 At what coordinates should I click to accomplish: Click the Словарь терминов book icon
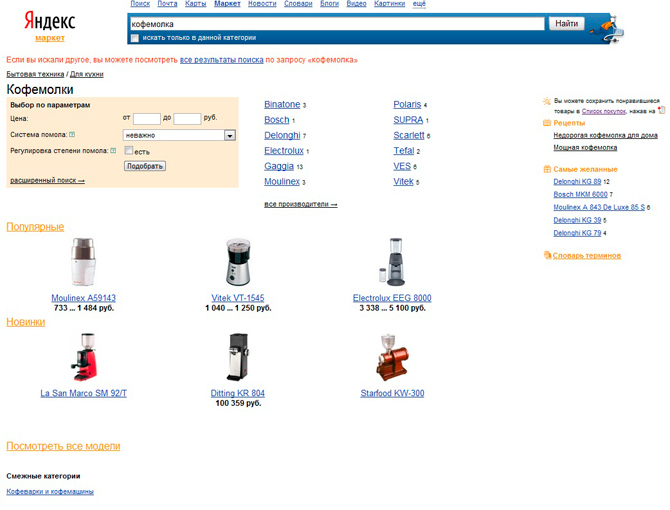pos(547,255)
